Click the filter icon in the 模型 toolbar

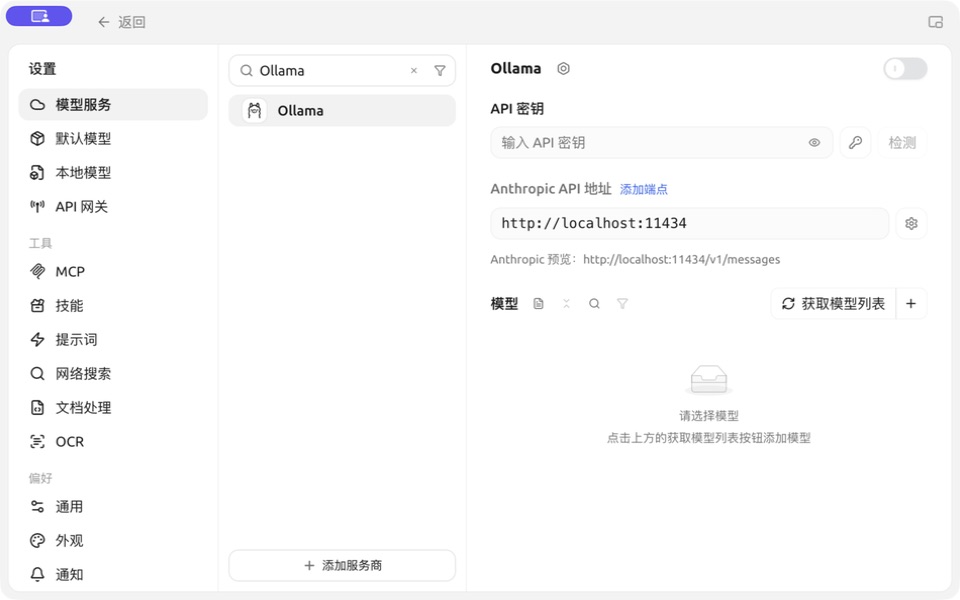(622, 304)
